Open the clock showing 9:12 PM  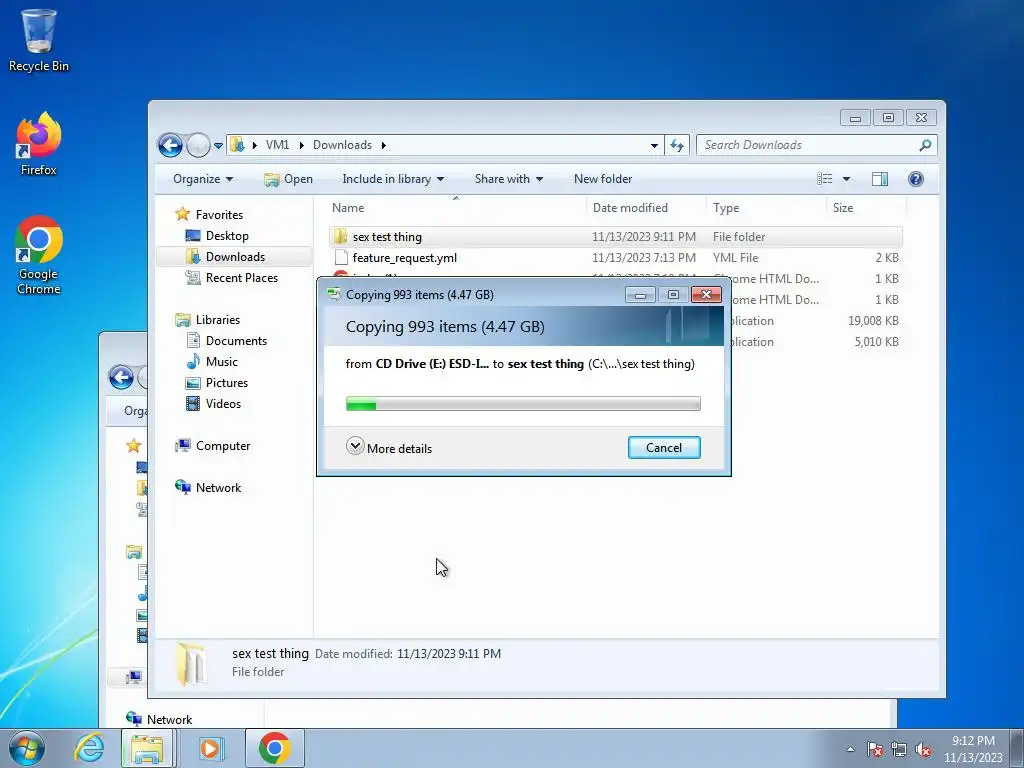pyautogui.click(x=972, y=749)
